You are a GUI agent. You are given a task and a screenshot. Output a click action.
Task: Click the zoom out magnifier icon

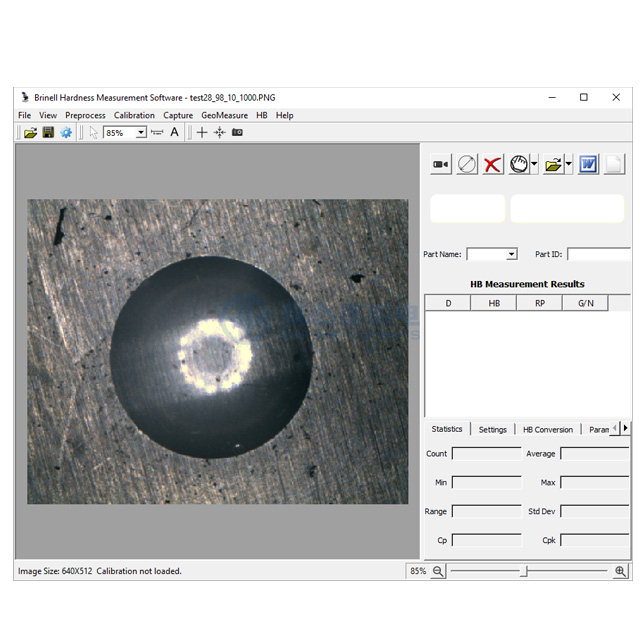pos(437,571)
